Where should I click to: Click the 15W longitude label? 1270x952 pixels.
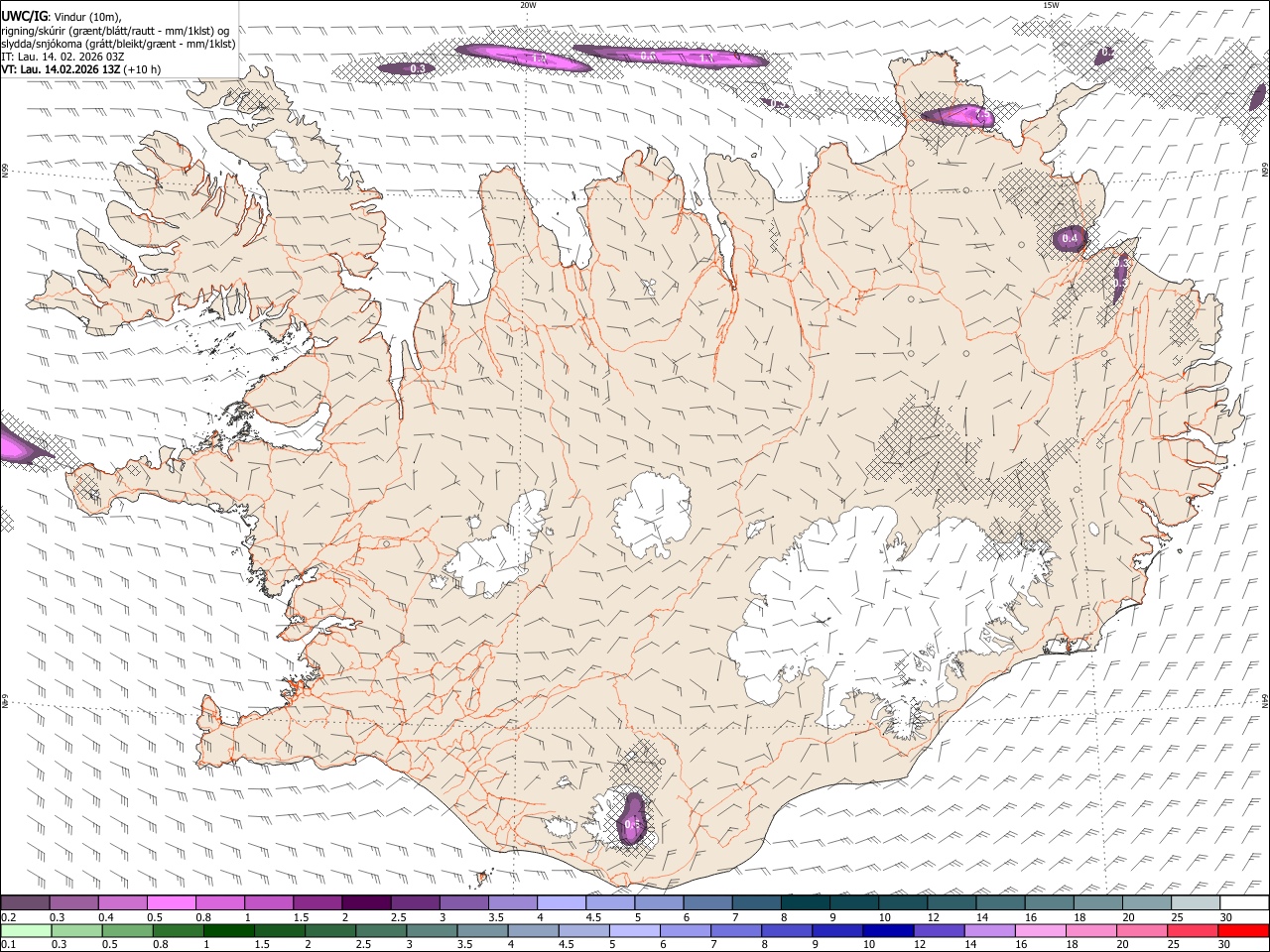[x=1050, y=5]
